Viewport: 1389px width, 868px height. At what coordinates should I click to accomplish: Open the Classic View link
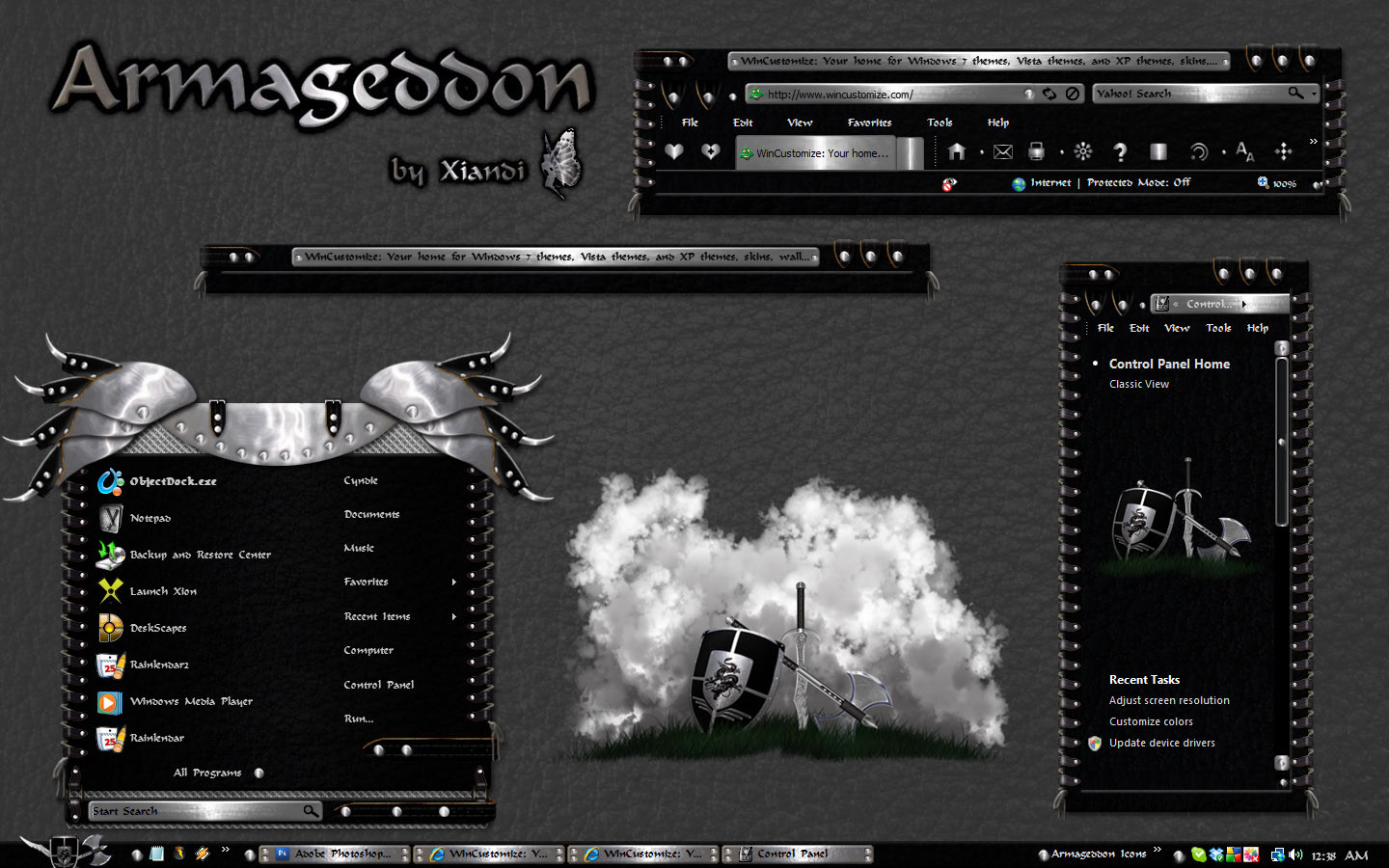tap(1139, 384)
